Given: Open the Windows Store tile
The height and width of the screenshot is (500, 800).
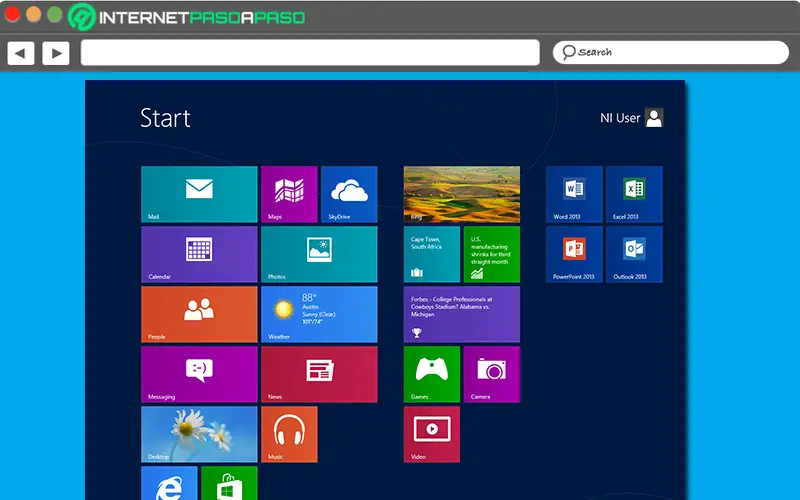Looking at the screenshot, I should click(229, 483).
